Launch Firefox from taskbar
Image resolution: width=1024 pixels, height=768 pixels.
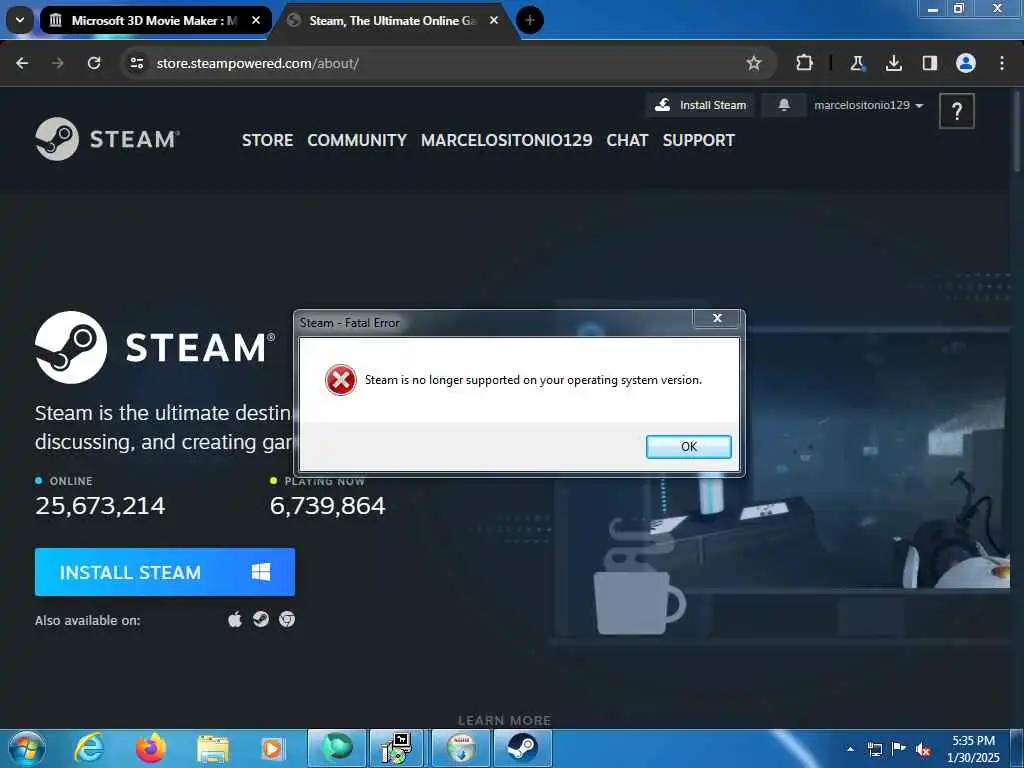pyautogui.click(x=150, y=748)
